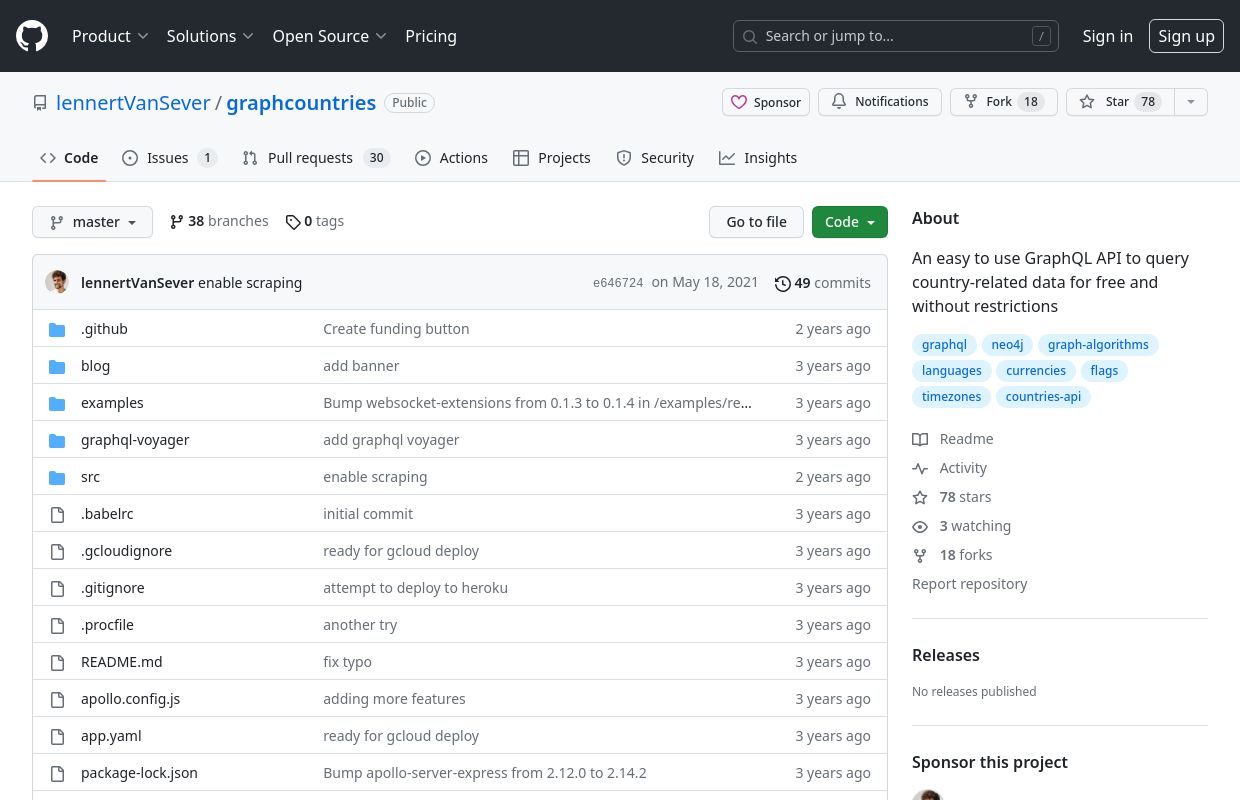Open the master branch selector

pos(92,222)
